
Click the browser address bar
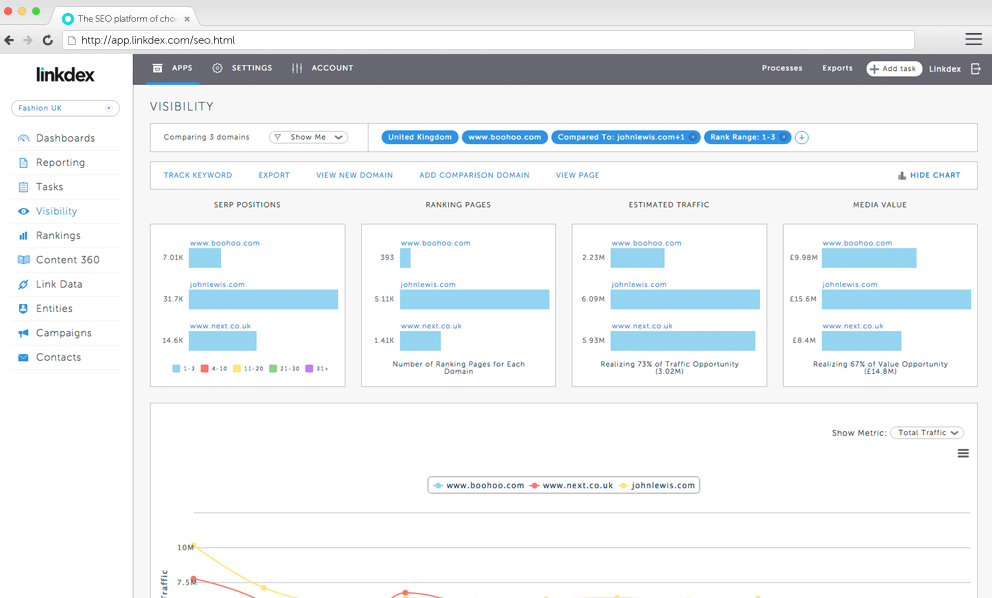(488, 40)
